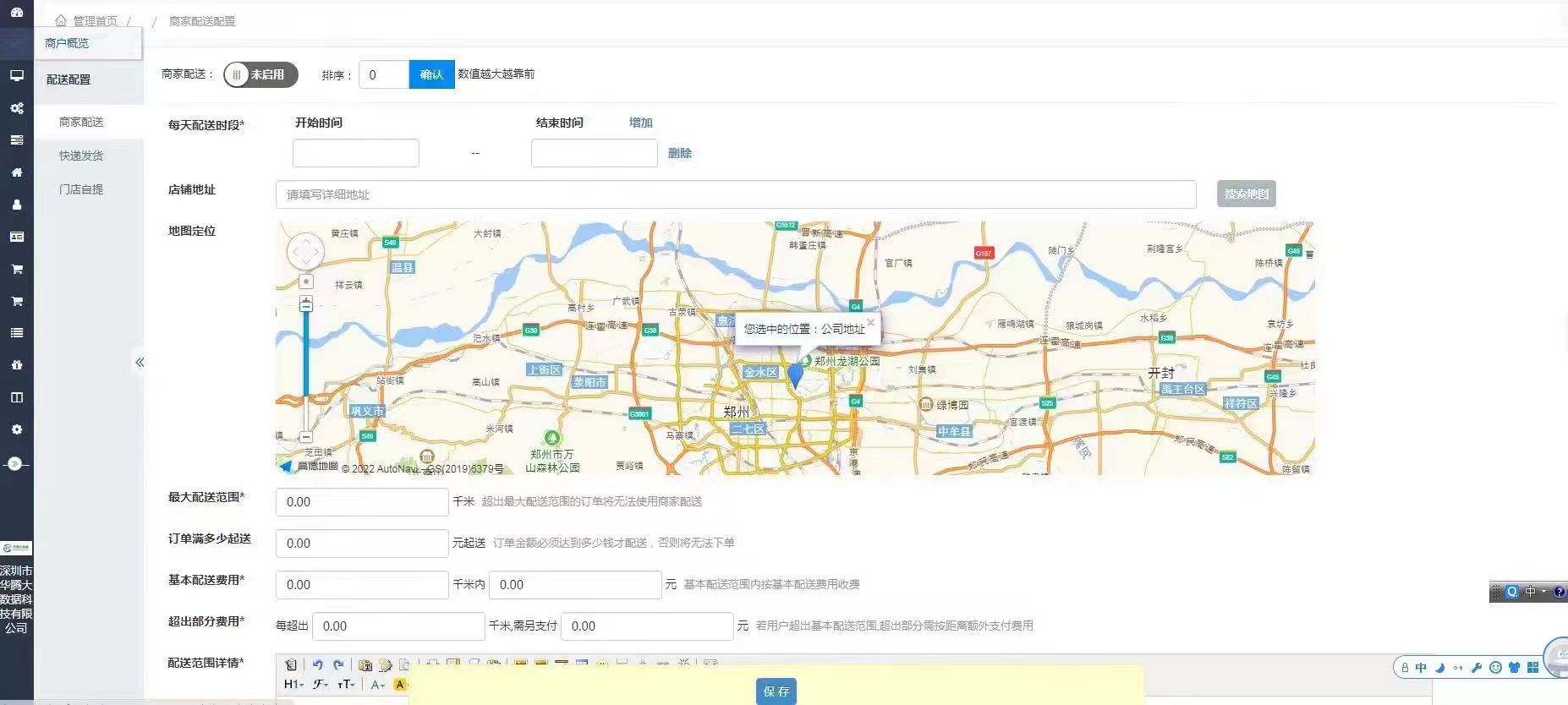The width and height of the screenshot is (1568, 705).
Task: Open the H1 heading dropdown in editor
Action: pos(293,685)
